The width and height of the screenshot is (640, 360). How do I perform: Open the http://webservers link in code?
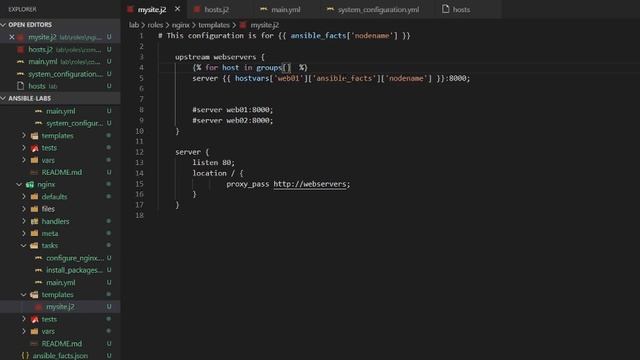pos(310,184)
